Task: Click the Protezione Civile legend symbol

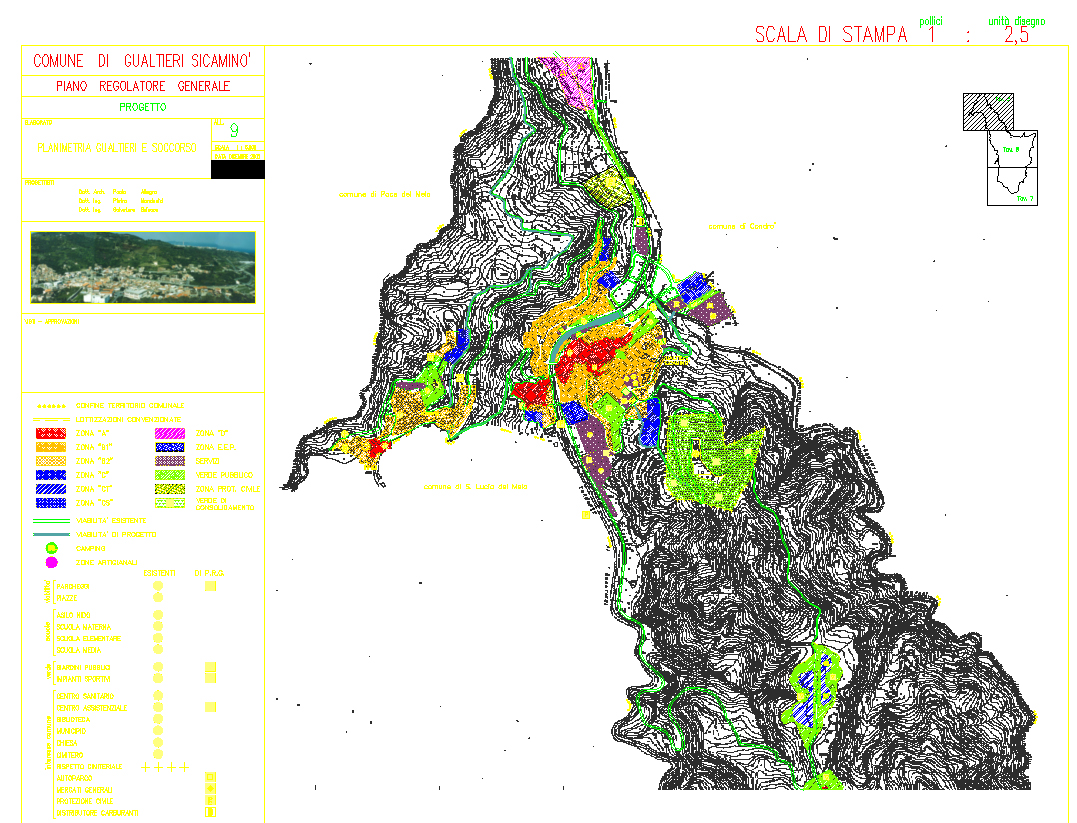Action: (x=210, y=800)
